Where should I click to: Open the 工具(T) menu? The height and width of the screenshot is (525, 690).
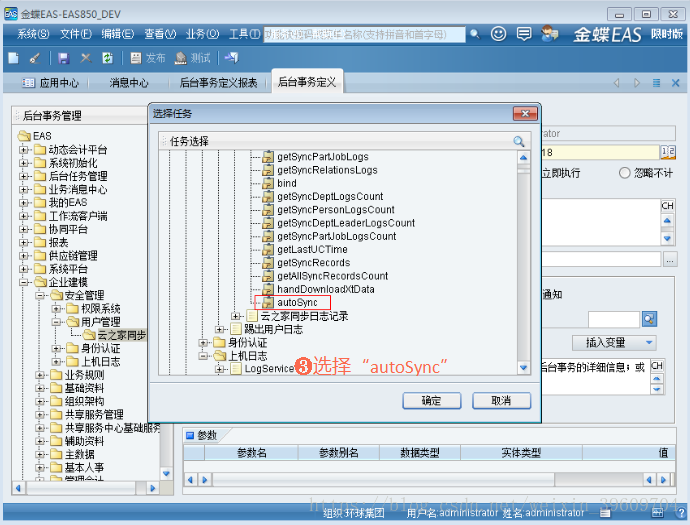tap(245, 34)
